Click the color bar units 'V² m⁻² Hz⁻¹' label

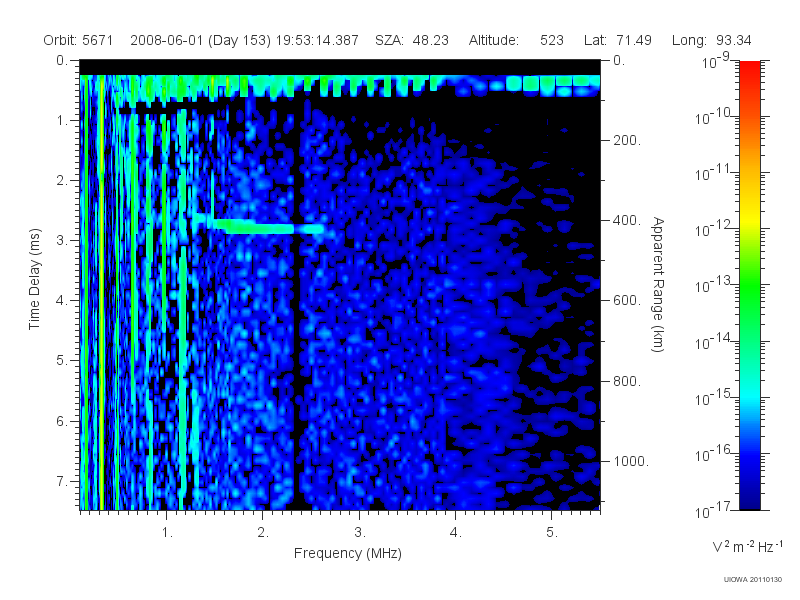coord(746,546)
